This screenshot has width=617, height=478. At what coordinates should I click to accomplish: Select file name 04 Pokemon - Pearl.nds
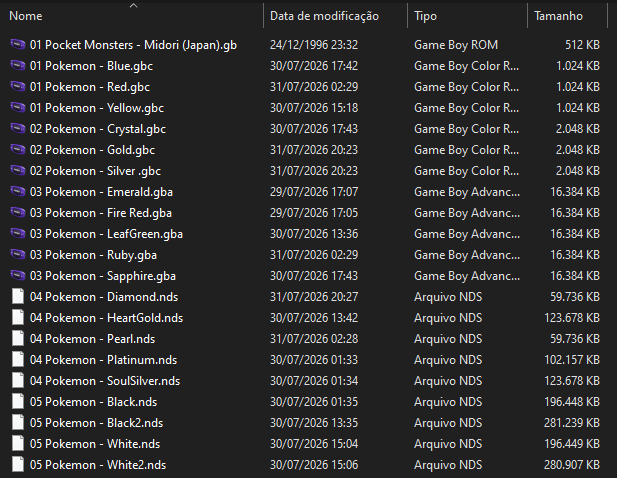pyautogui.click(x=92, y=339)
